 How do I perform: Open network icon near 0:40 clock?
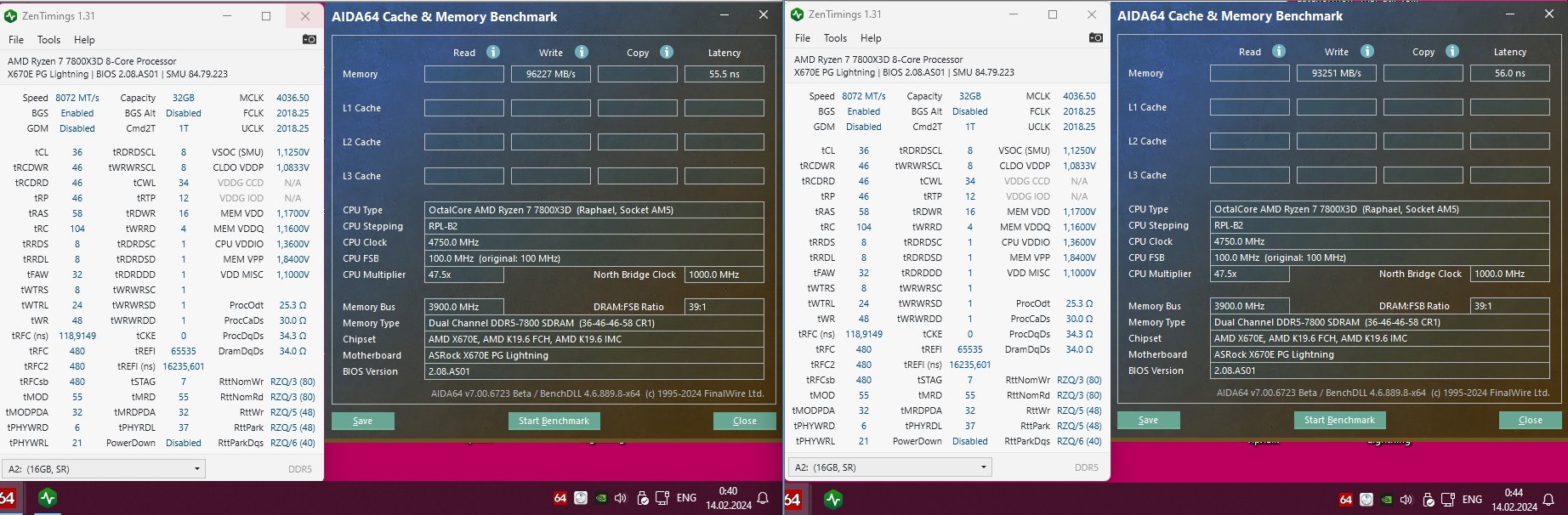coord(662,498)
